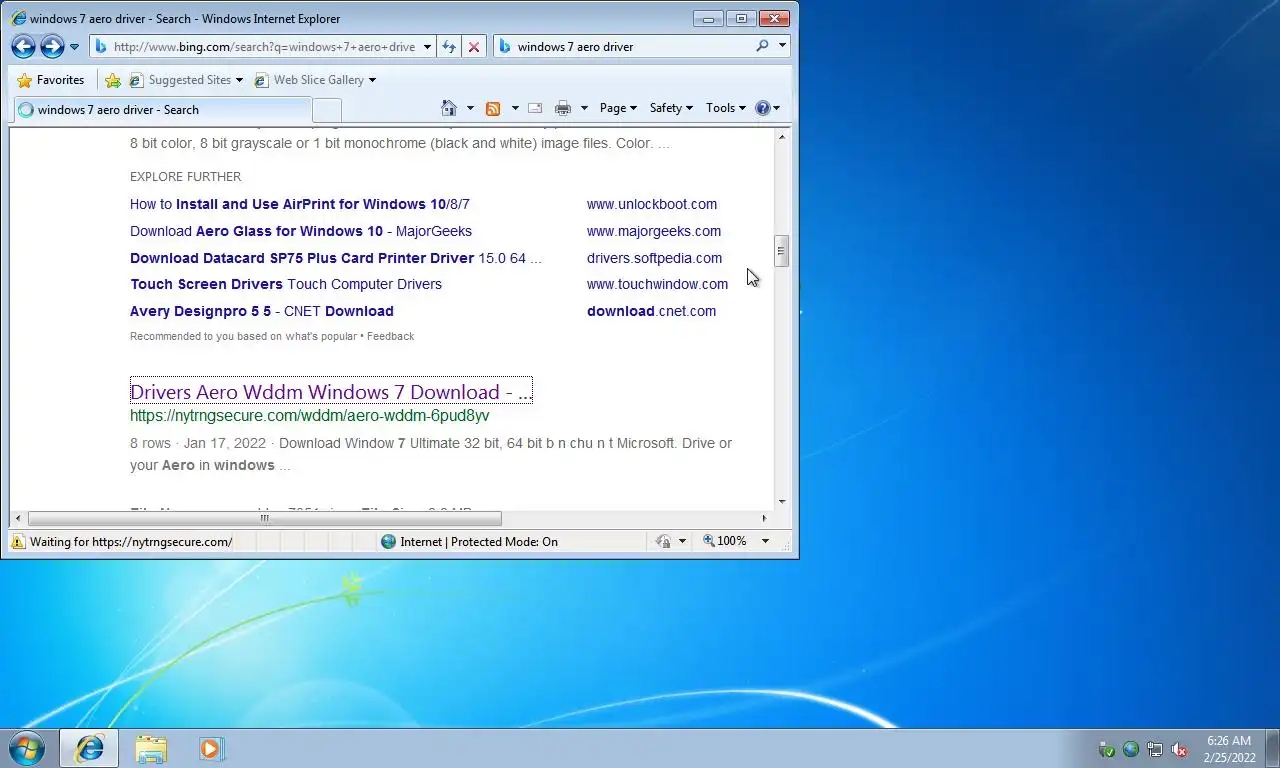Click www.majorgeeks.com
This screenshot has height=768, width=1280.
coord(654,231)
